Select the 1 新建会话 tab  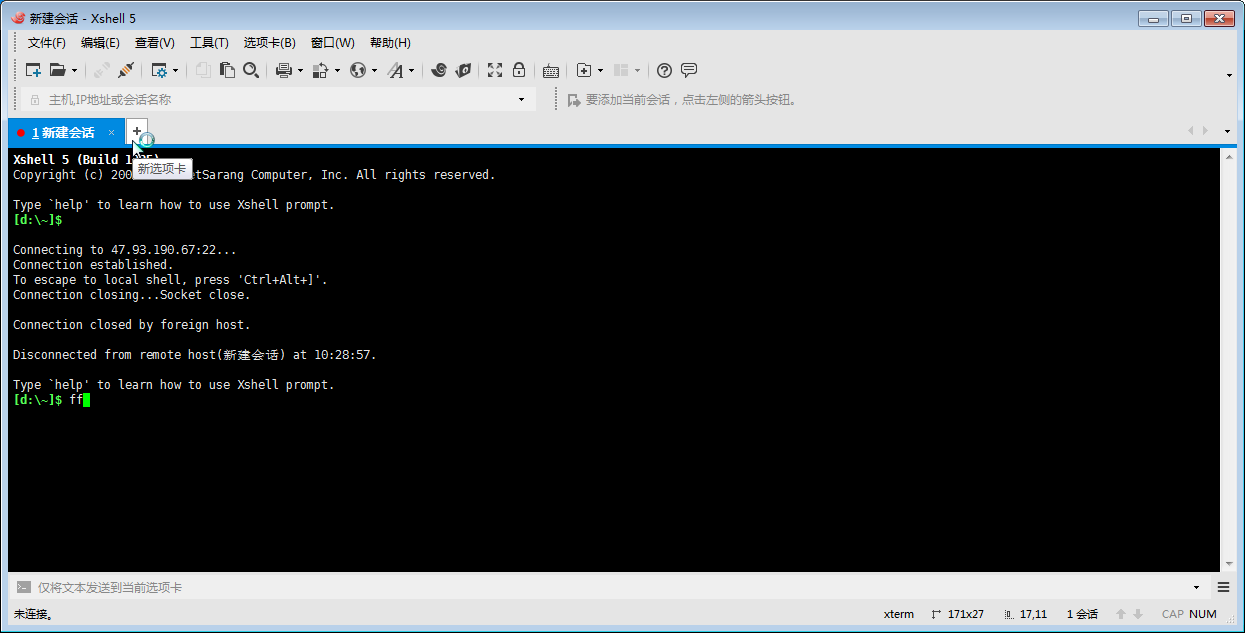click(x=62, y=132)
